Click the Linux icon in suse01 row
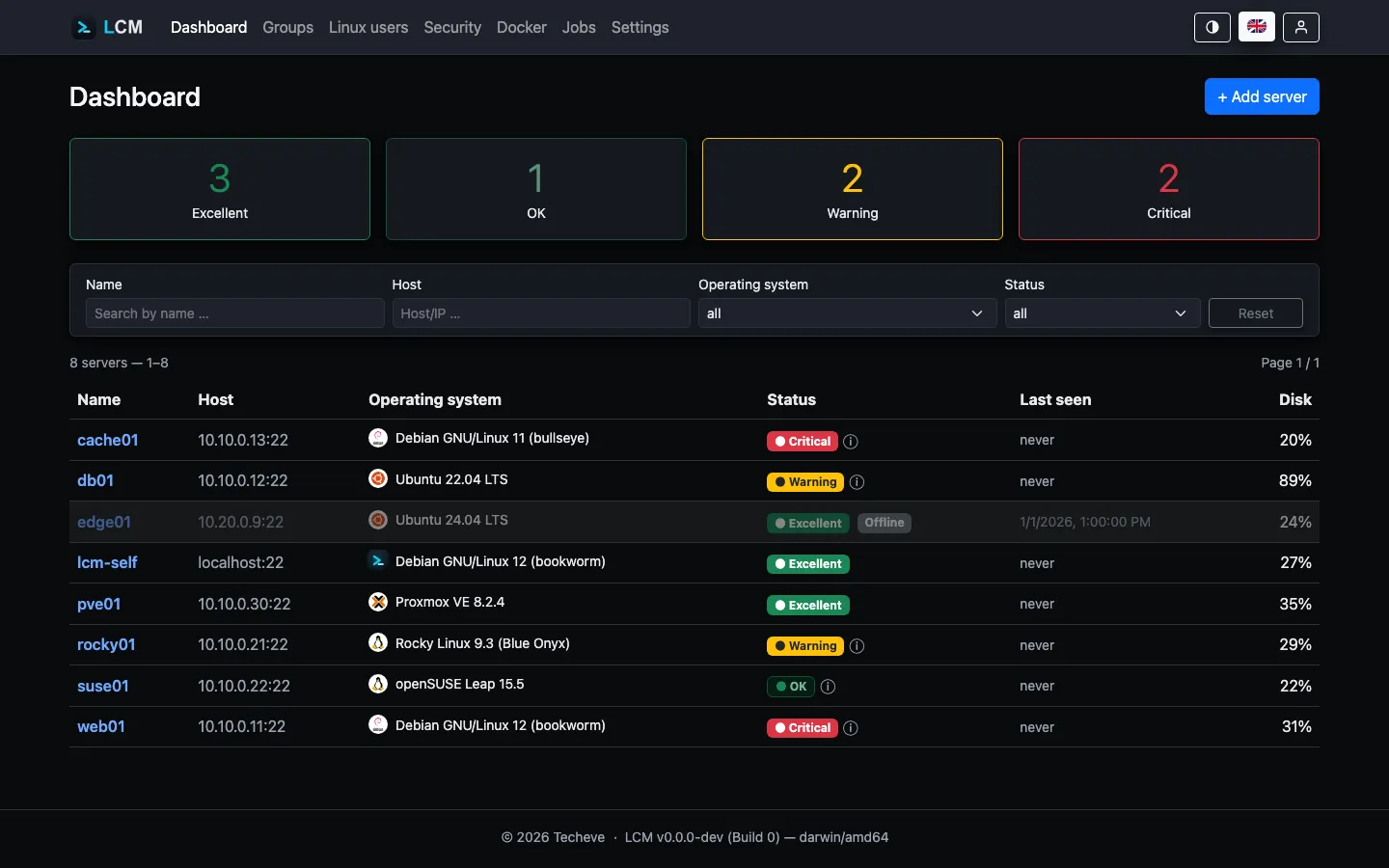Image resolution: width=1389 pixels, height=868 pixels. pos(378,684)
